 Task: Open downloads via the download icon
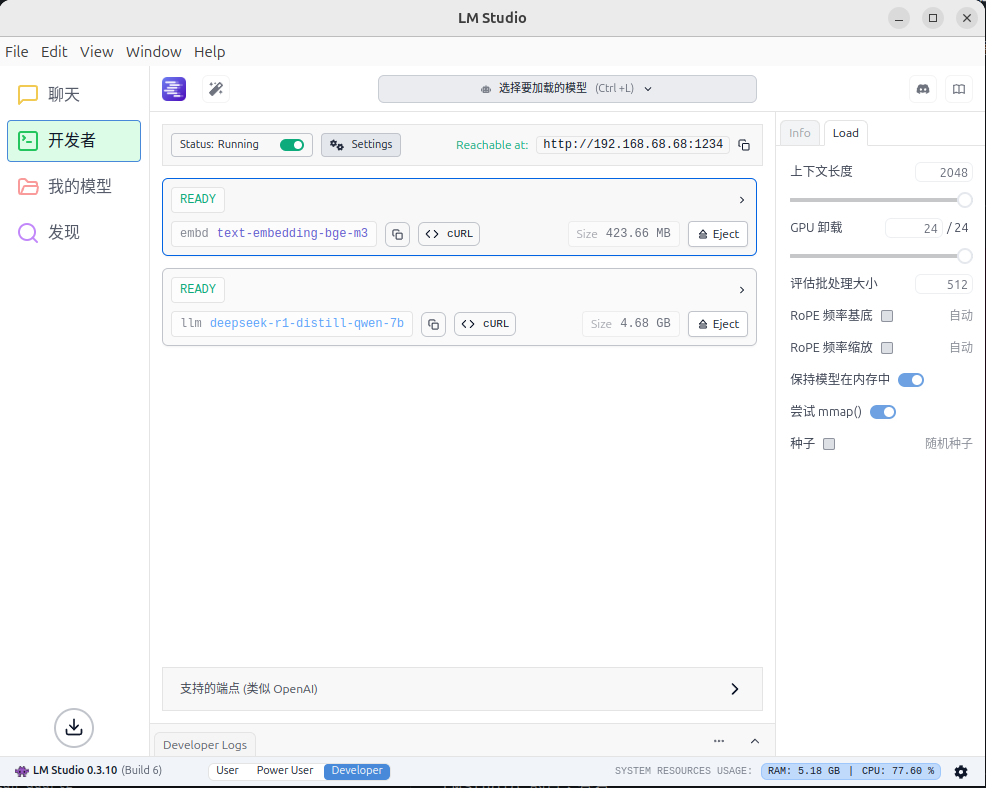(74, 728)
